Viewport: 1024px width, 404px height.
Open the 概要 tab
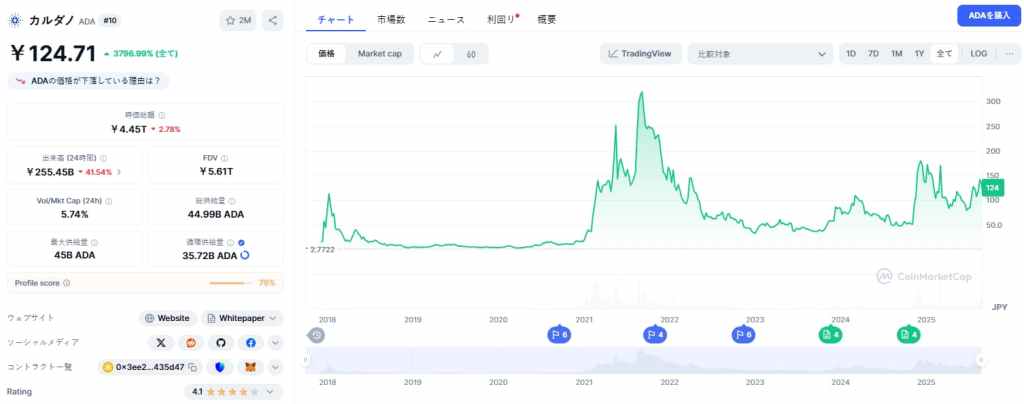[x=547, y=20]
